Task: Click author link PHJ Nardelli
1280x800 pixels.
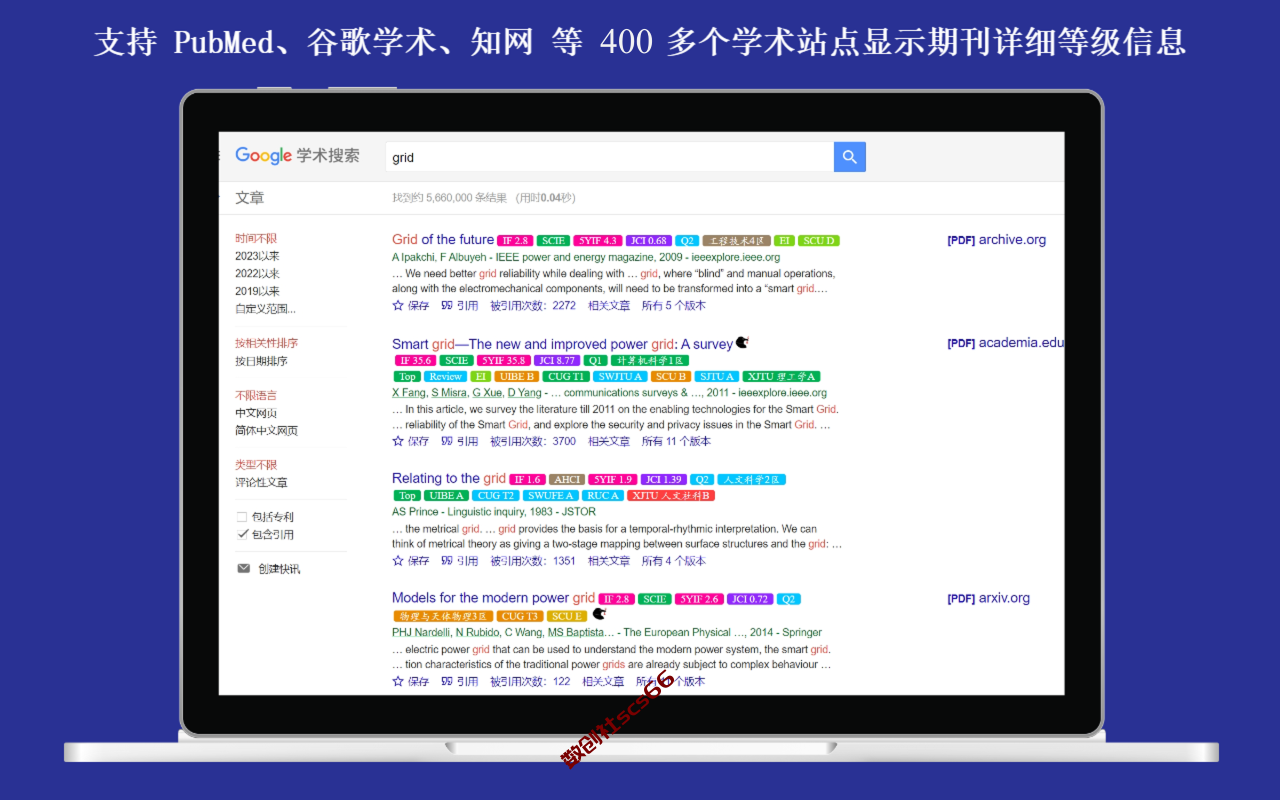Action: point(421,632)
